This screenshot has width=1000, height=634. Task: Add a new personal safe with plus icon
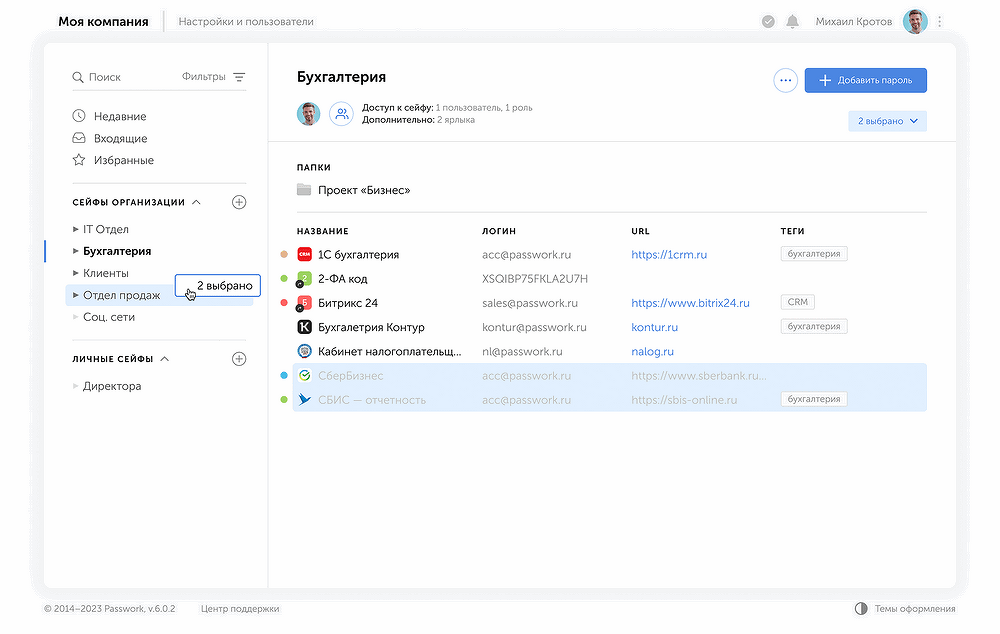(x=239, y=359)
